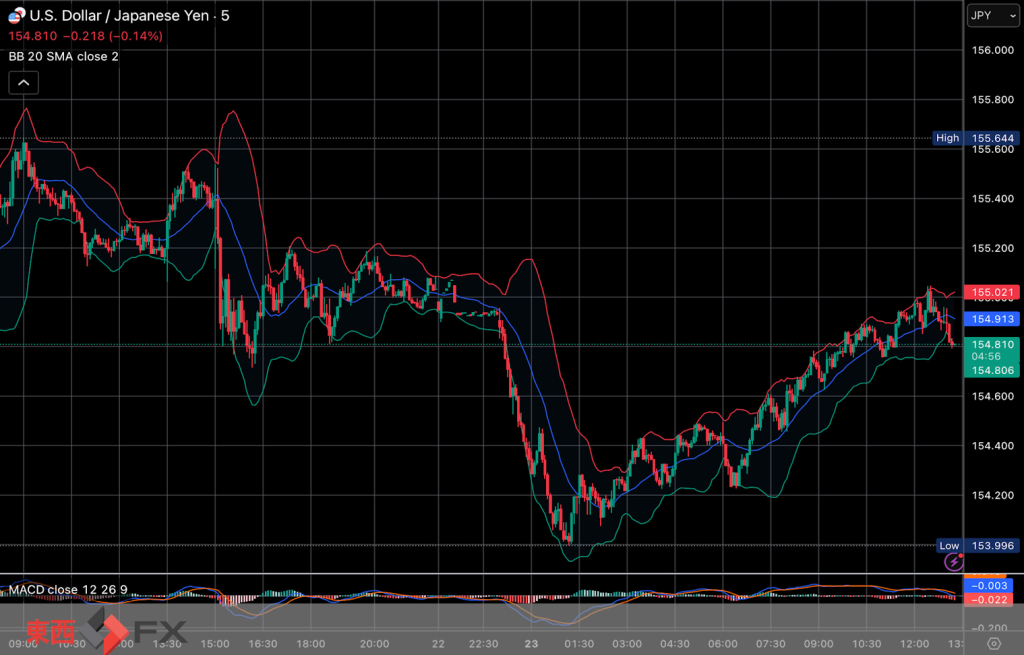Click the 東西FX logo watermark
1024x655 pixels.
click(107, 632)
